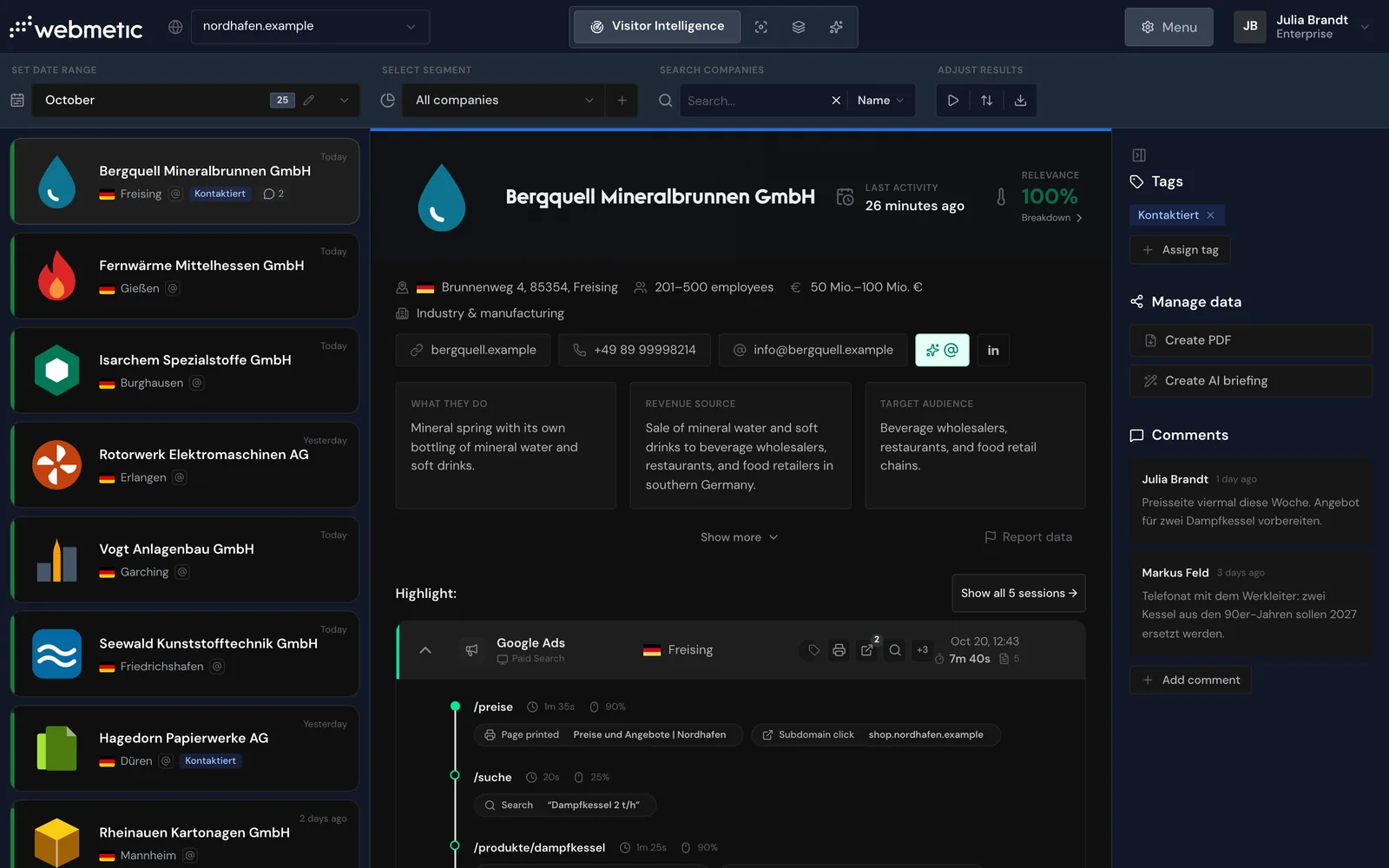
Task: Collapse the Google Ads session
Action: [425, 649]
